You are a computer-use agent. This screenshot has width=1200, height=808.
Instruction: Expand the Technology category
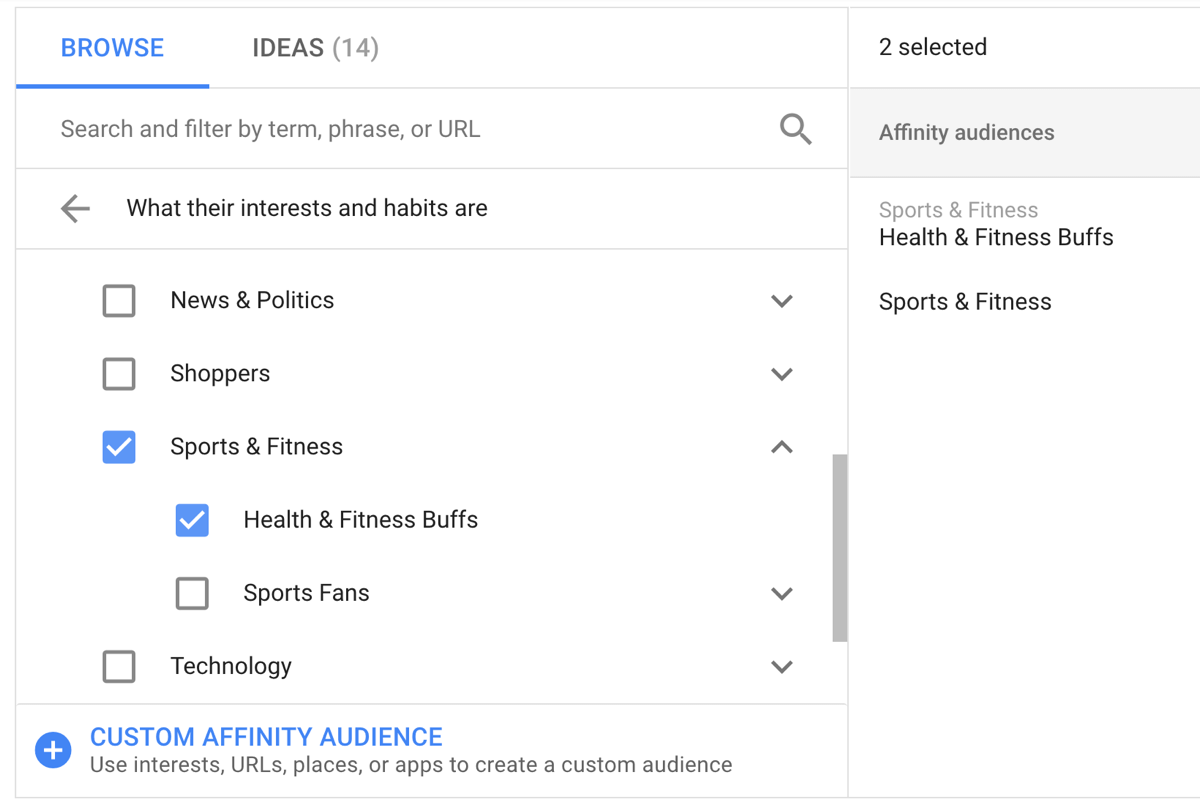[x=782, y=667]
